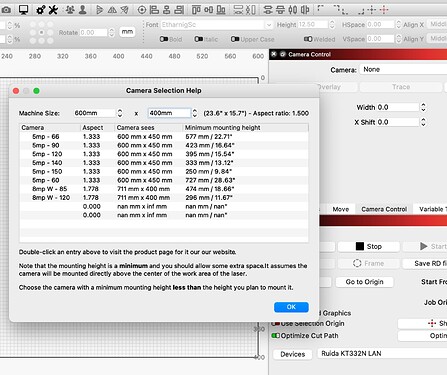Click the Devices button

[x=293, y=354]
